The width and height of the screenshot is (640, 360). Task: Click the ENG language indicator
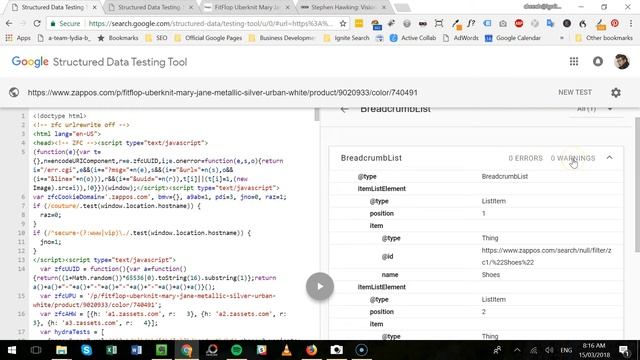point(566,350)
